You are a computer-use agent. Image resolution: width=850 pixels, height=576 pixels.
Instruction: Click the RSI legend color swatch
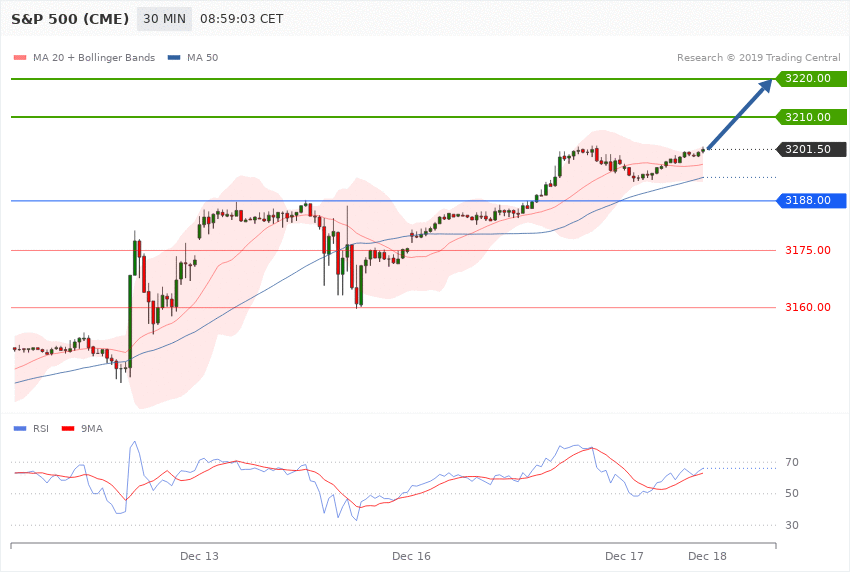tap(20, 429)
